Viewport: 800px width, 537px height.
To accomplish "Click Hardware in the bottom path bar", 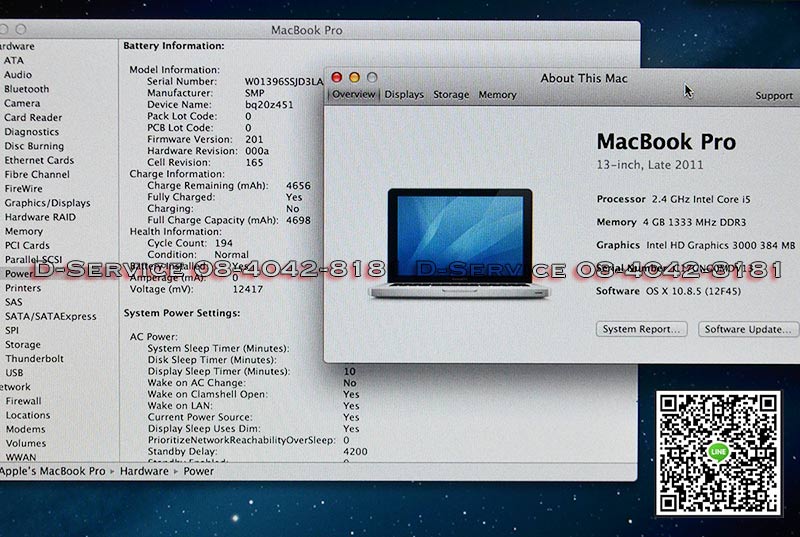I will click(x=144, y=471).
